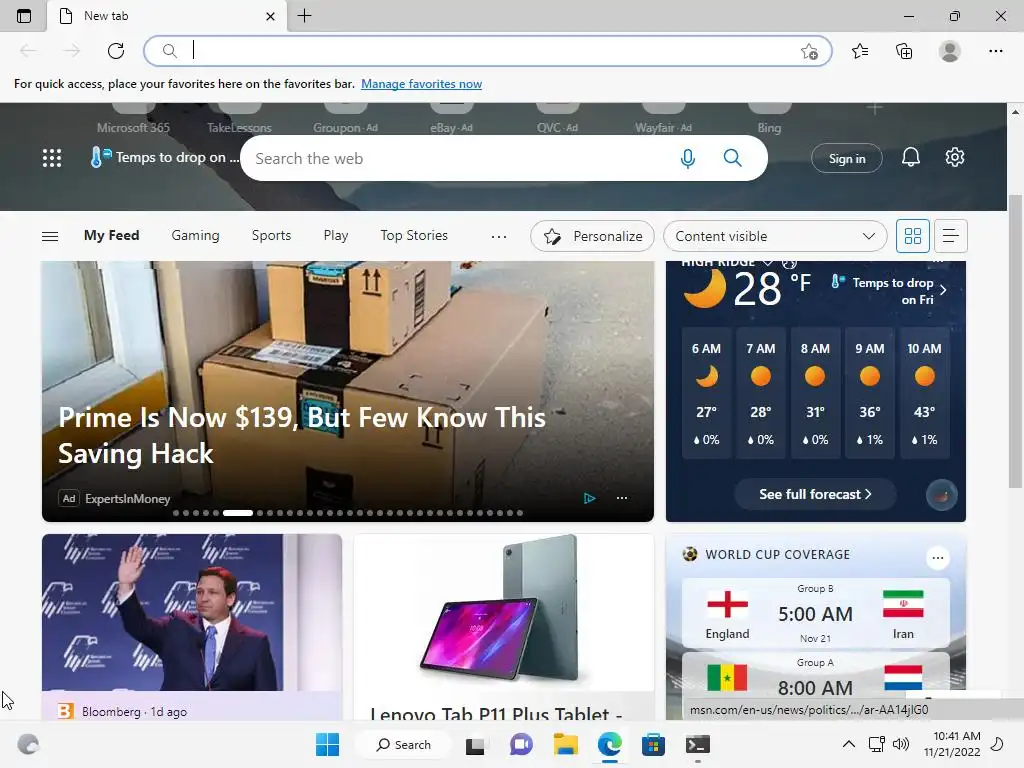Show hidden system tray icons
Image resolution: width=1024 pixels, height=768 pixels.
coord(848,744)
